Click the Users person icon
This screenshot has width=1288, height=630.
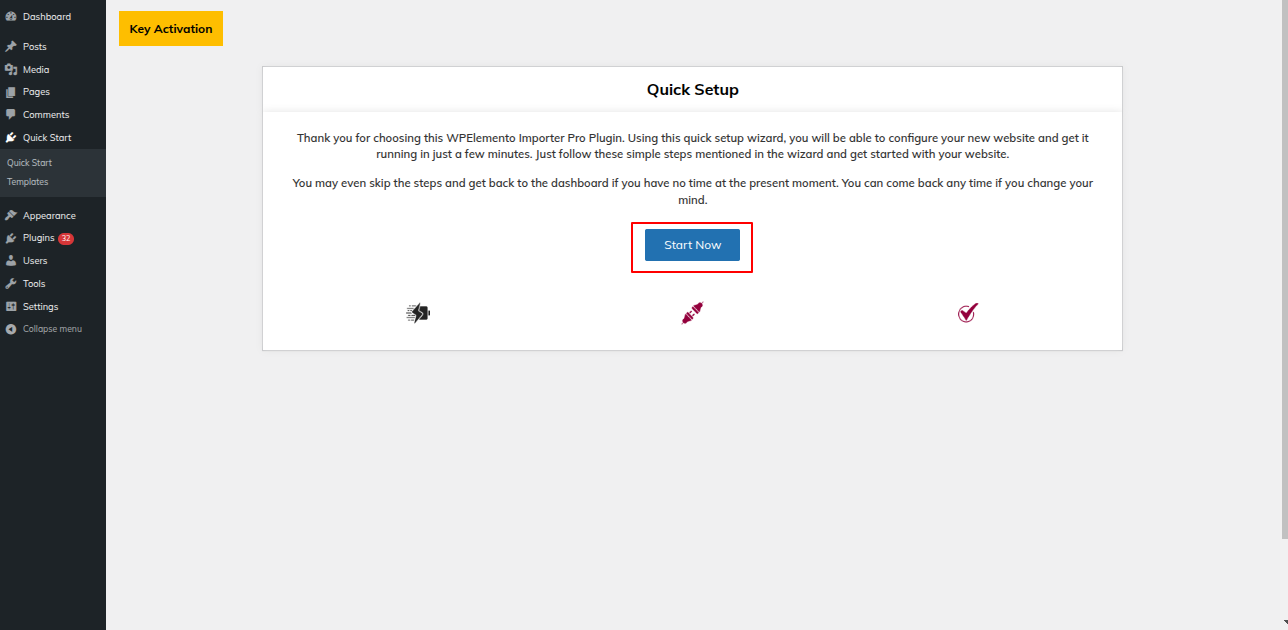click(x=11, y=261)
